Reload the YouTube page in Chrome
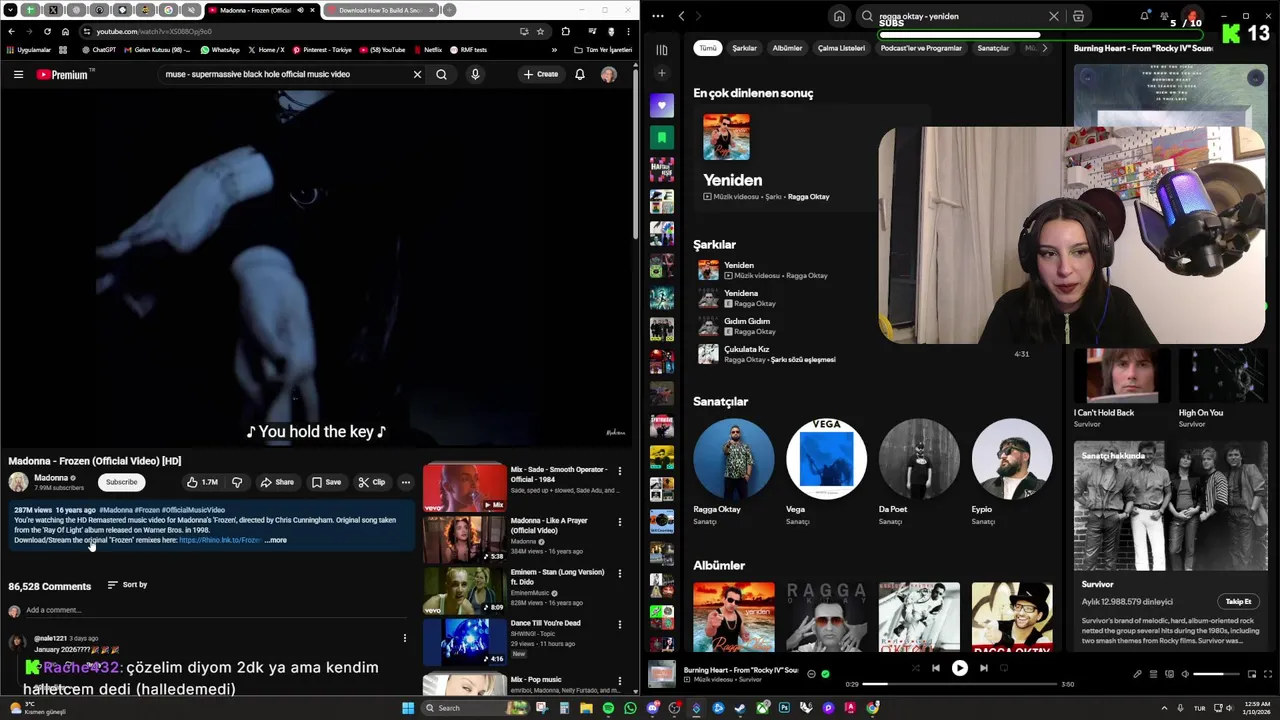The height and width of the screenshot is (720, 1280). click(x=46, y=31)
